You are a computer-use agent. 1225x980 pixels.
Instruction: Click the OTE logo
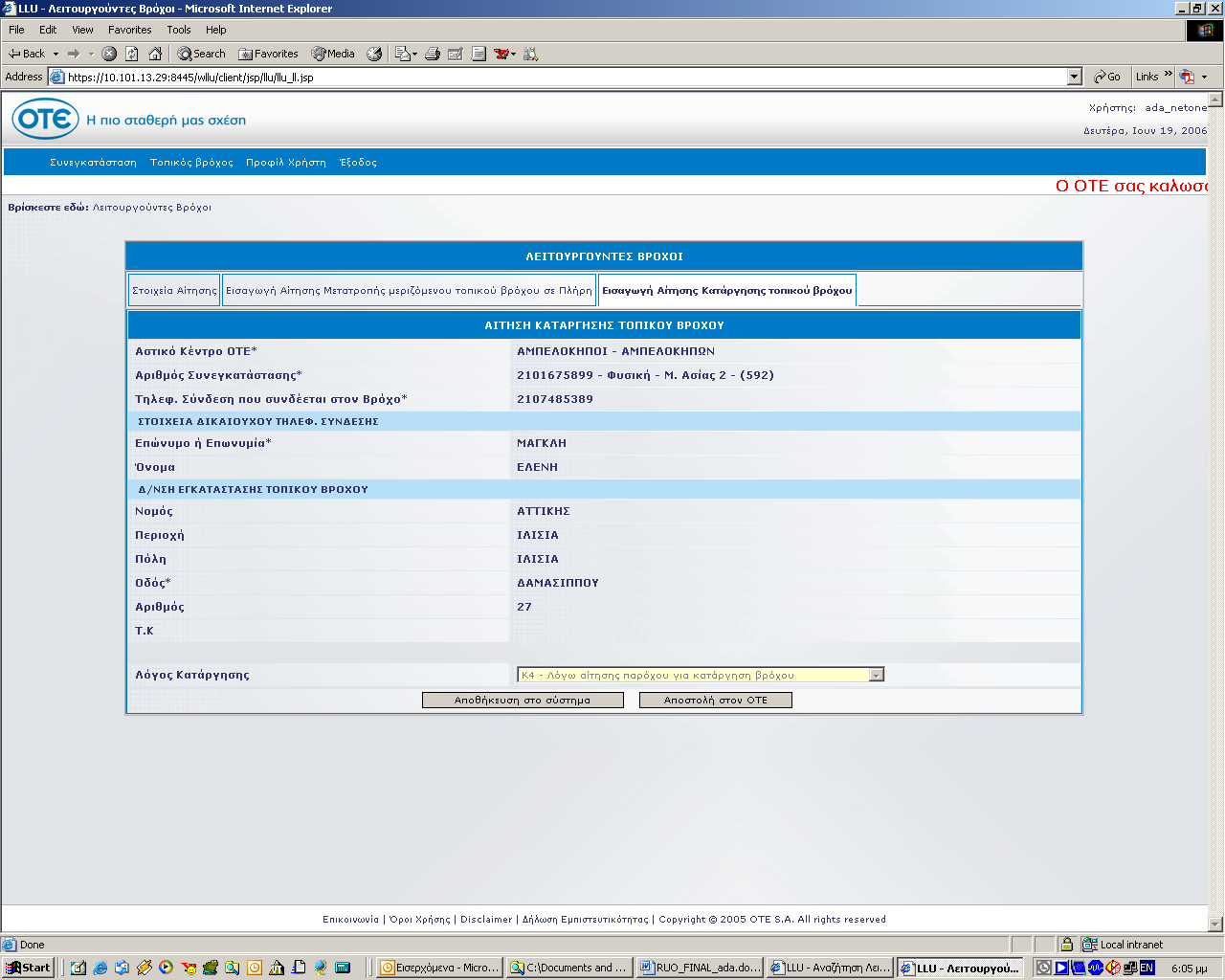(x=45, y=120)
